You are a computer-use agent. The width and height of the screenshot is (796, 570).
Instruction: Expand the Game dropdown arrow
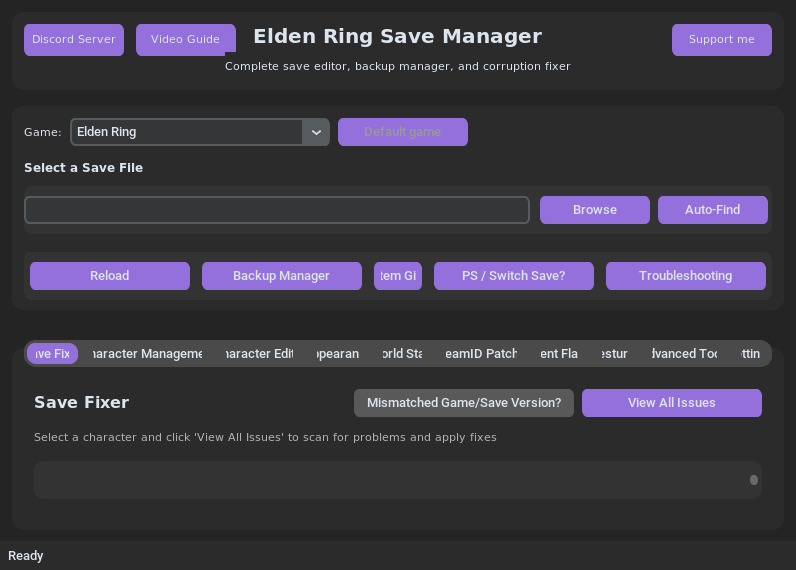click(x=316, y=132)
